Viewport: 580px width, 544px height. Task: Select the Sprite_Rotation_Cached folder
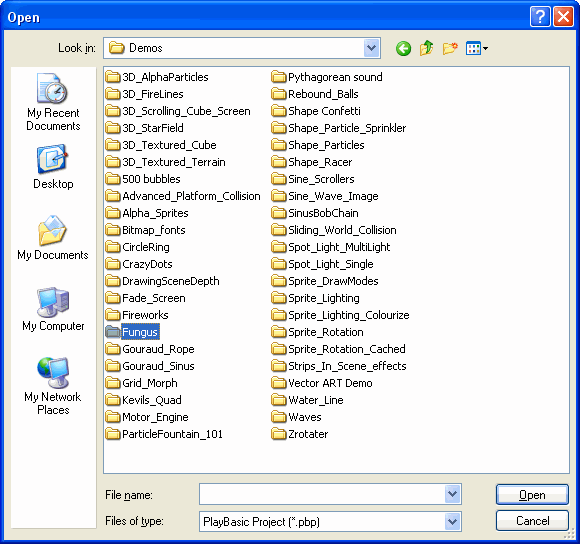click(338, 349)
